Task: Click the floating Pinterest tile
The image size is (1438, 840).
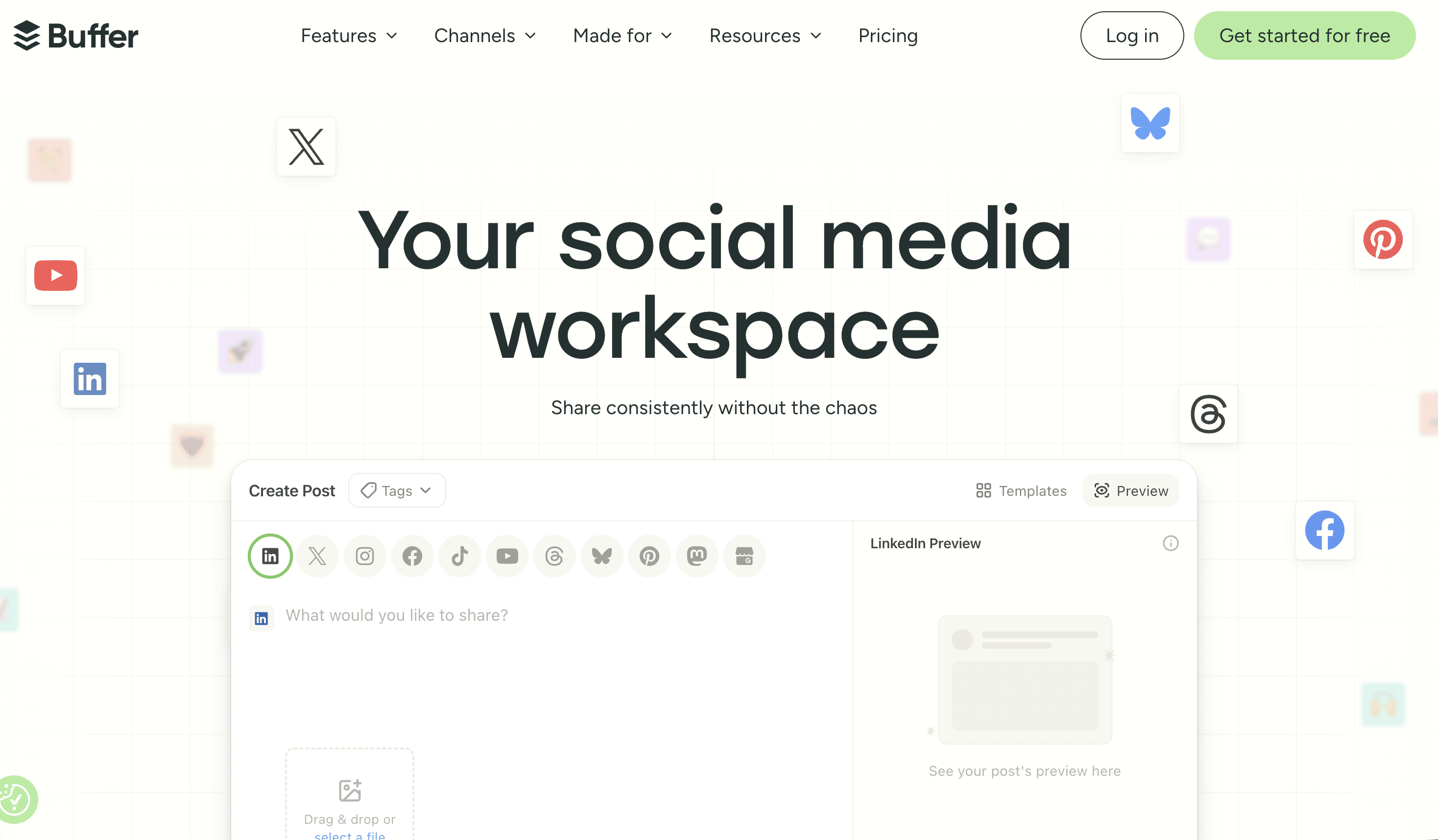Action: (x=1383, y=239)
